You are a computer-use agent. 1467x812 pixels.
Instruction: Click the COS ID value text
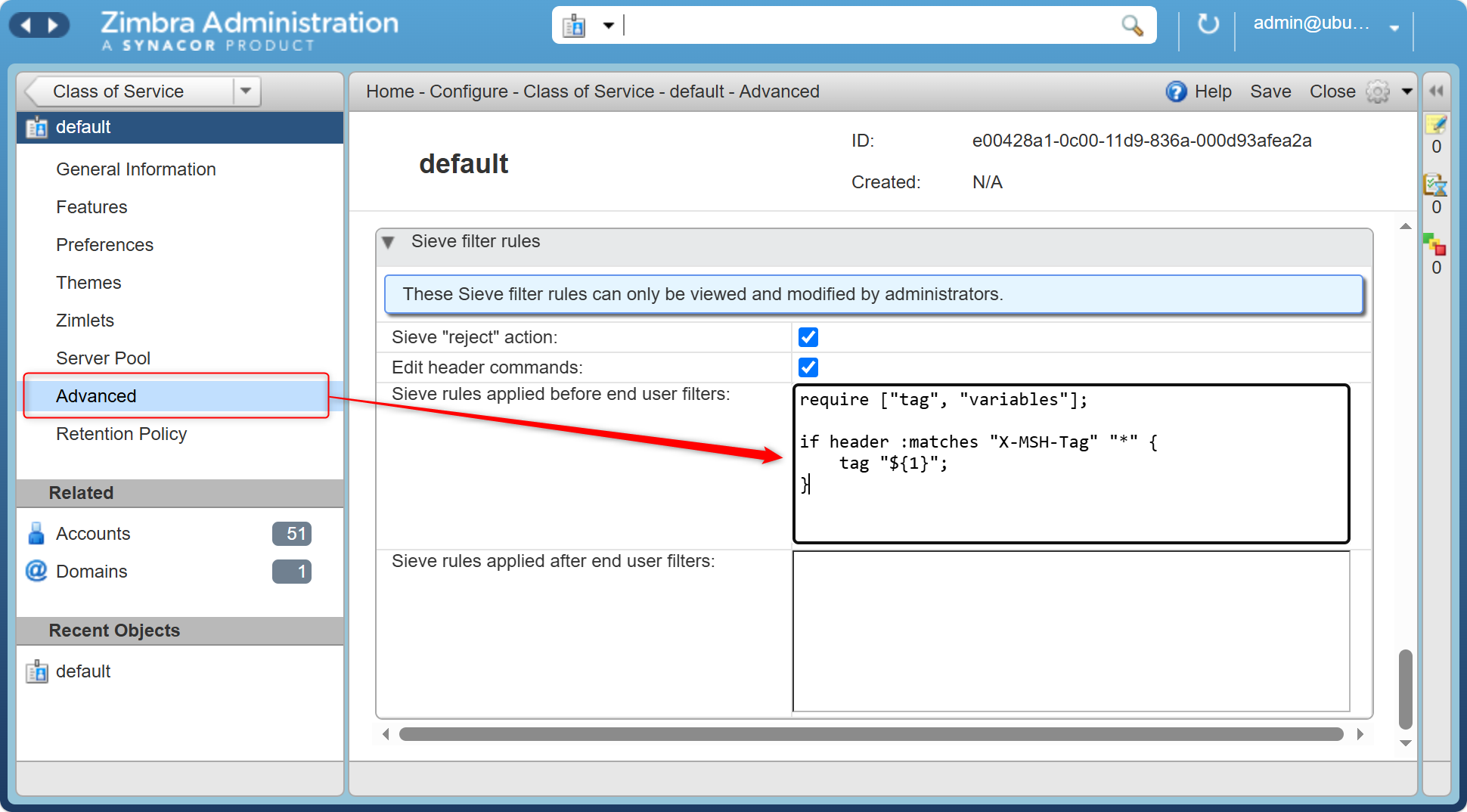[1142, 141]
